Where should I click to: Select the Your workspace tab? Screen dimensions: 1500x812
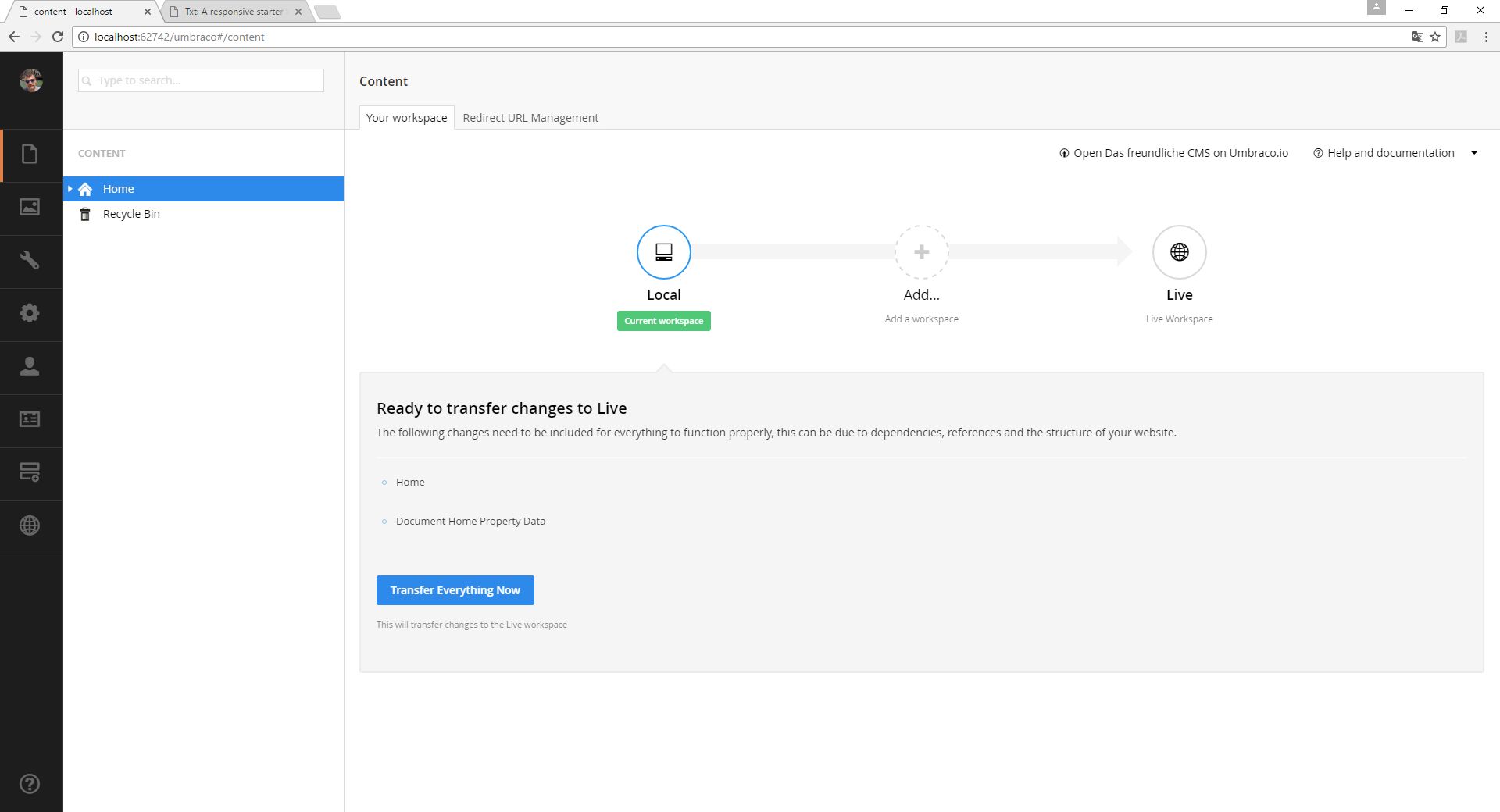point(406,118)
